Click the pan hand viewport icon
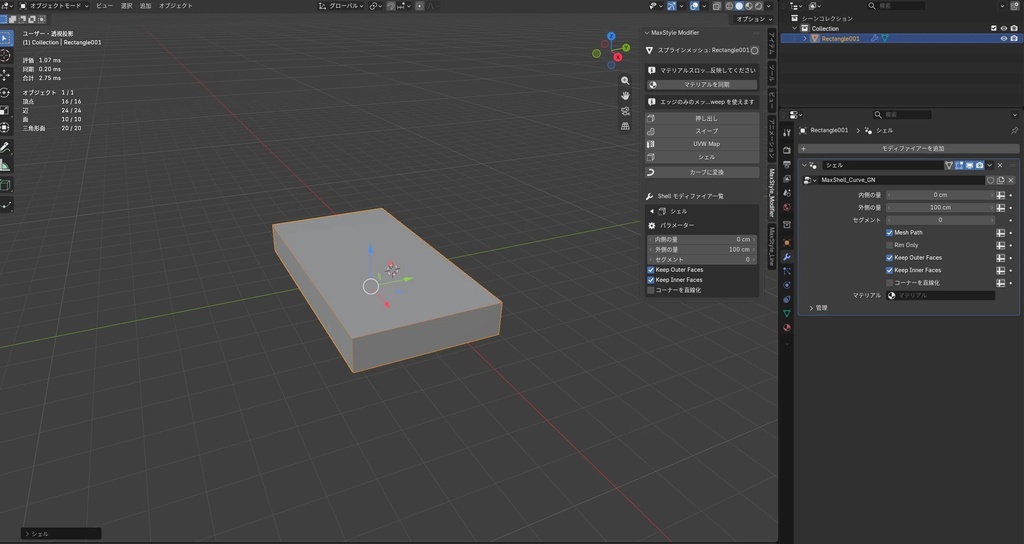The width and height of the screenshot is (1024, 544). pos(625,96)
